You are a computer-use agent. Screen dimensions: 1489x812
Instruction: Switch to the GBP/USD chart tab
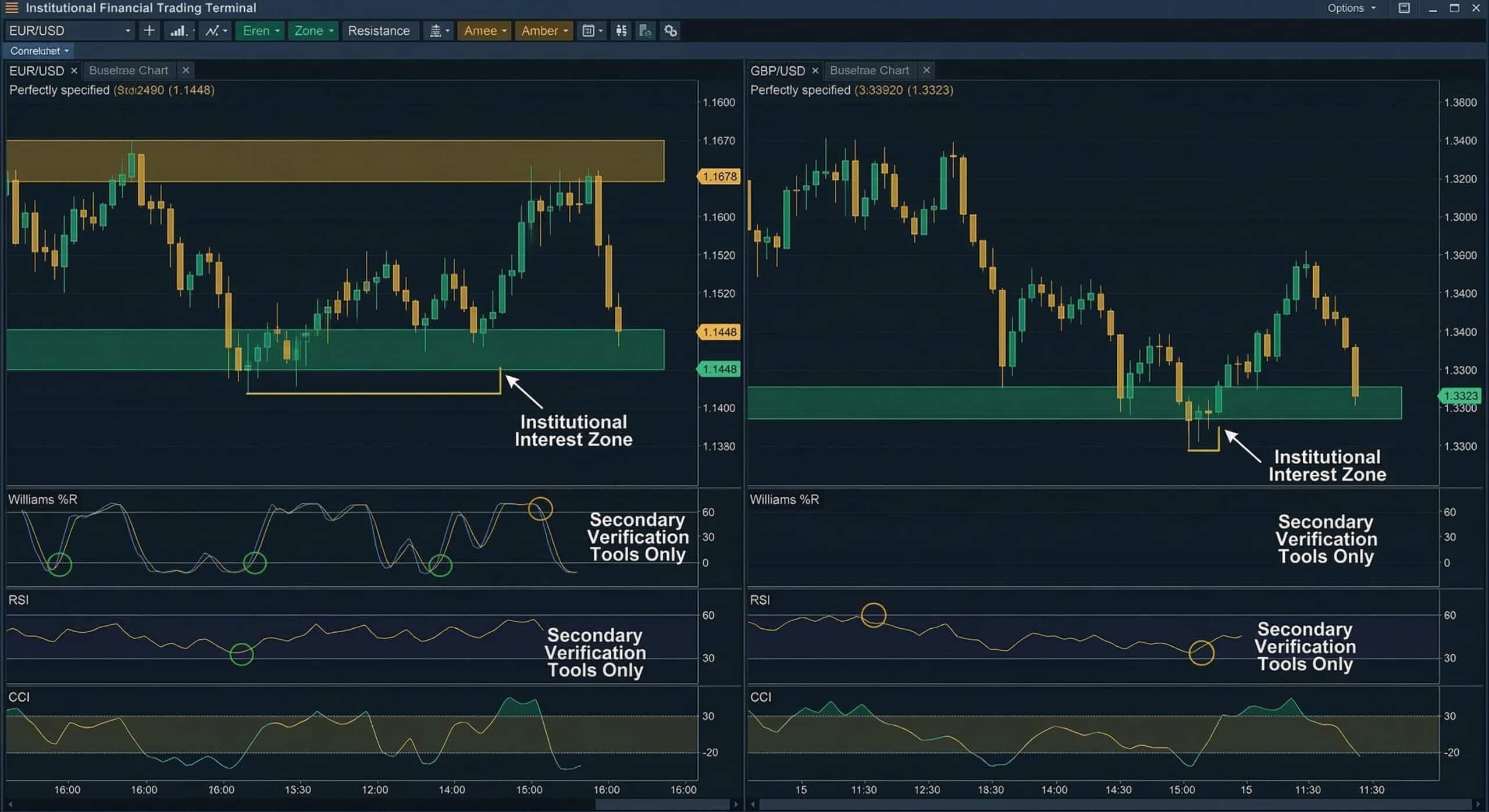tap(779, 70)
